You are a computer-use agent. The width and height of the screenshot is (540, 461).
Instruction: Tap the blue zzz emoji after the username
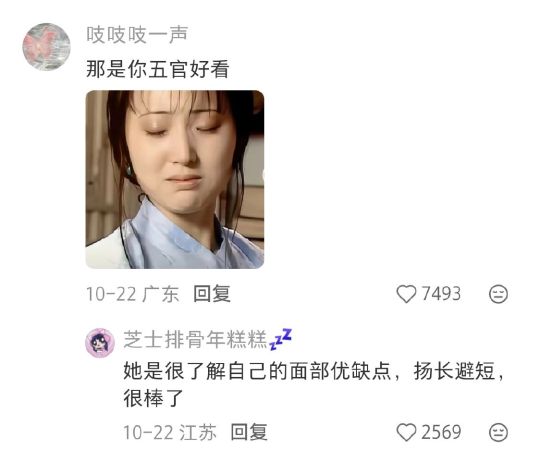coord(280,339)
